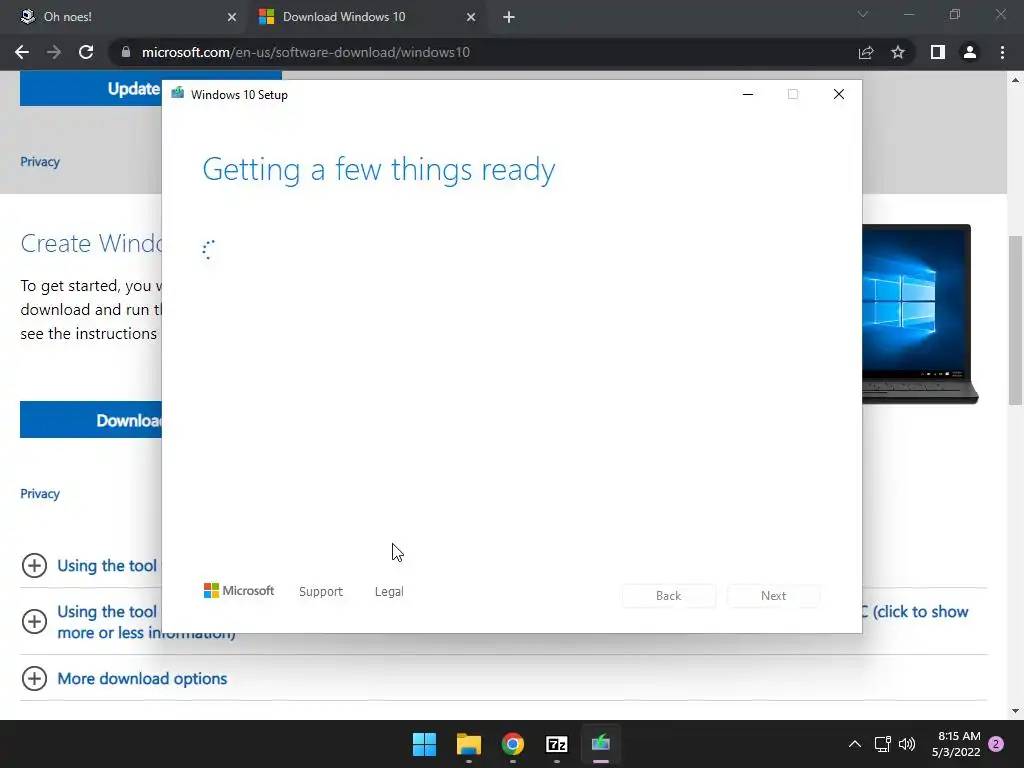The image size is (1024, 768).
Task: Close the 'Oh noes!' tab
Action: [x=232, y=17]
